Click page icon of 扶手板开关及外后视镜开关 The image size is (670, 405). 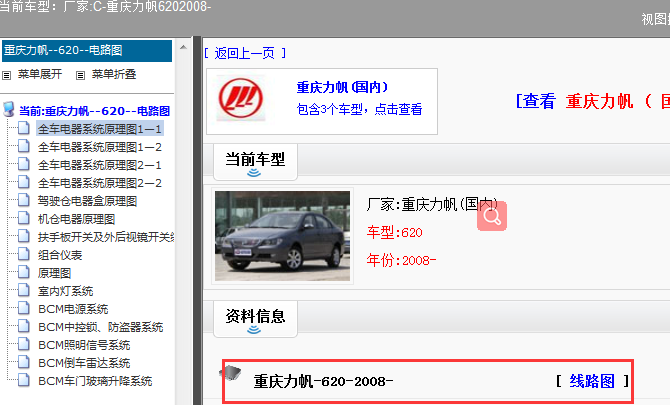(x=24, y=236)
